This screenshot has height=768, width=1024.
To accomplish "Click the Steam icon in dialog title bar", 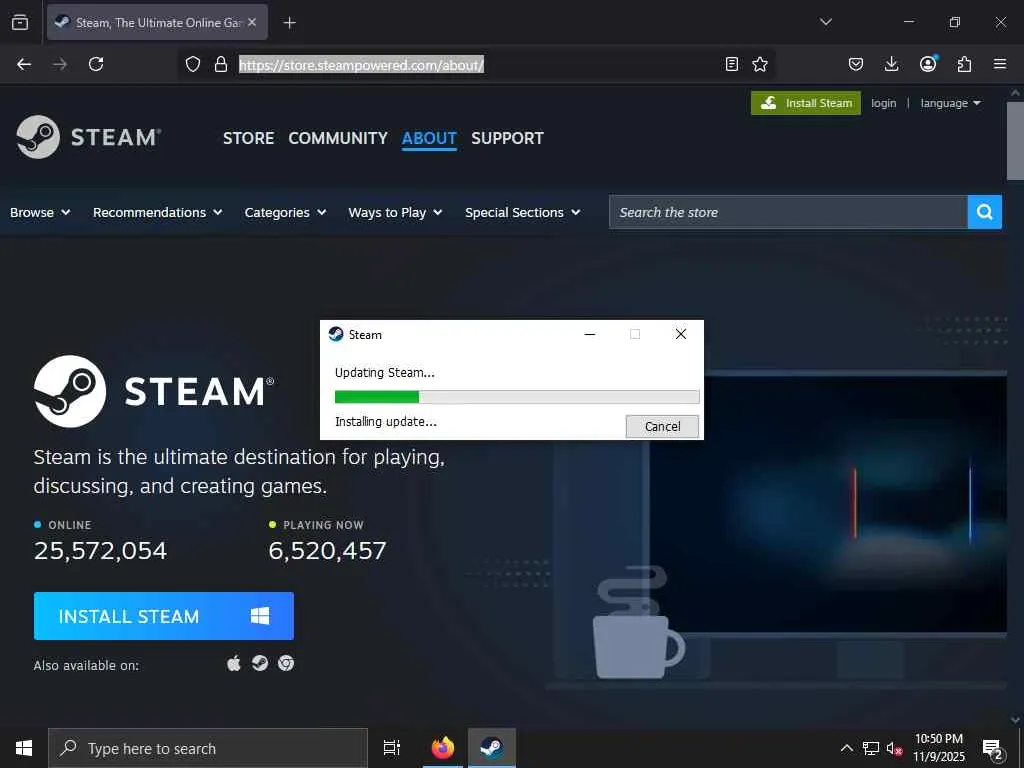I will (x=336, y=334).
